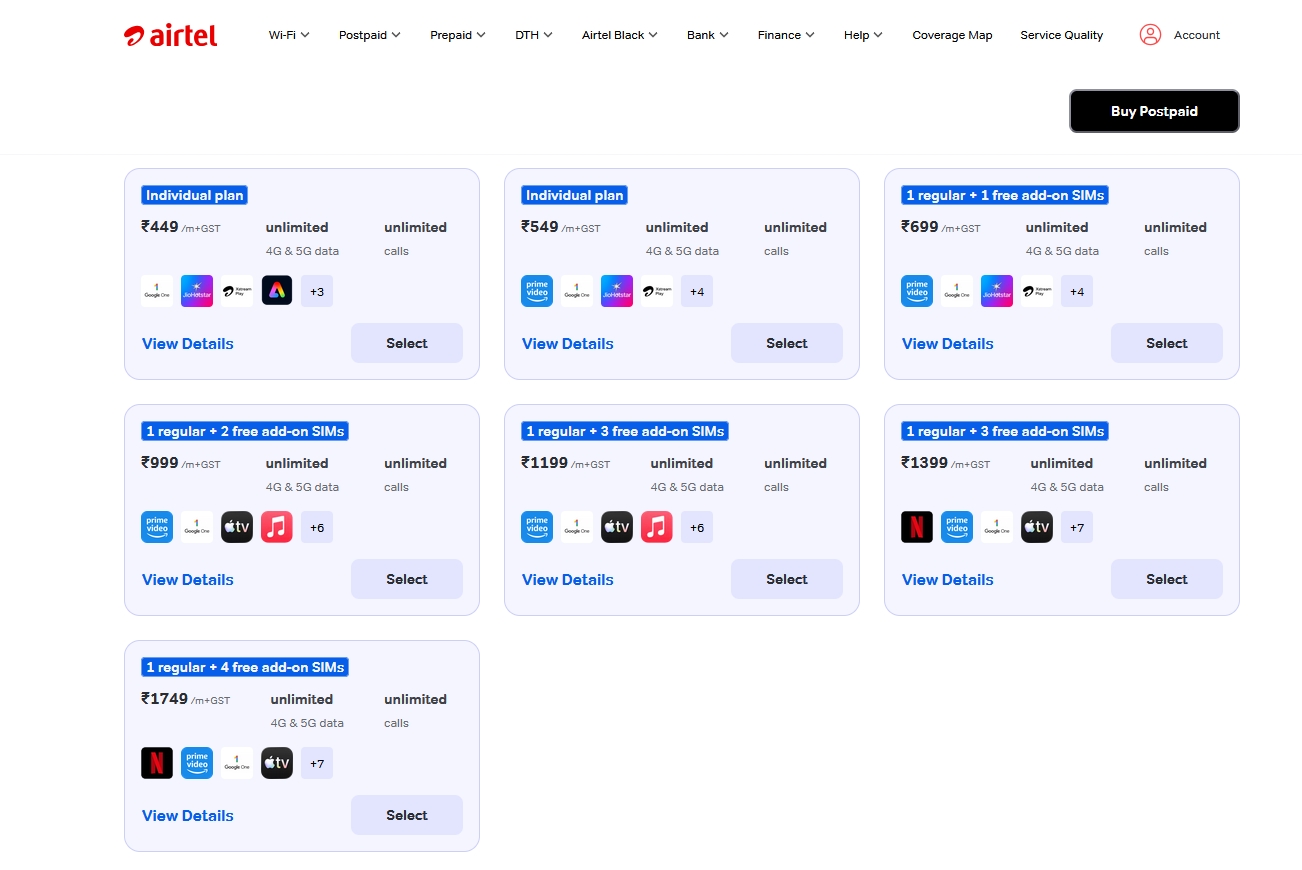
Task: Click JioHotstar icon in ₹449 plan
Action: pos(197,291)
